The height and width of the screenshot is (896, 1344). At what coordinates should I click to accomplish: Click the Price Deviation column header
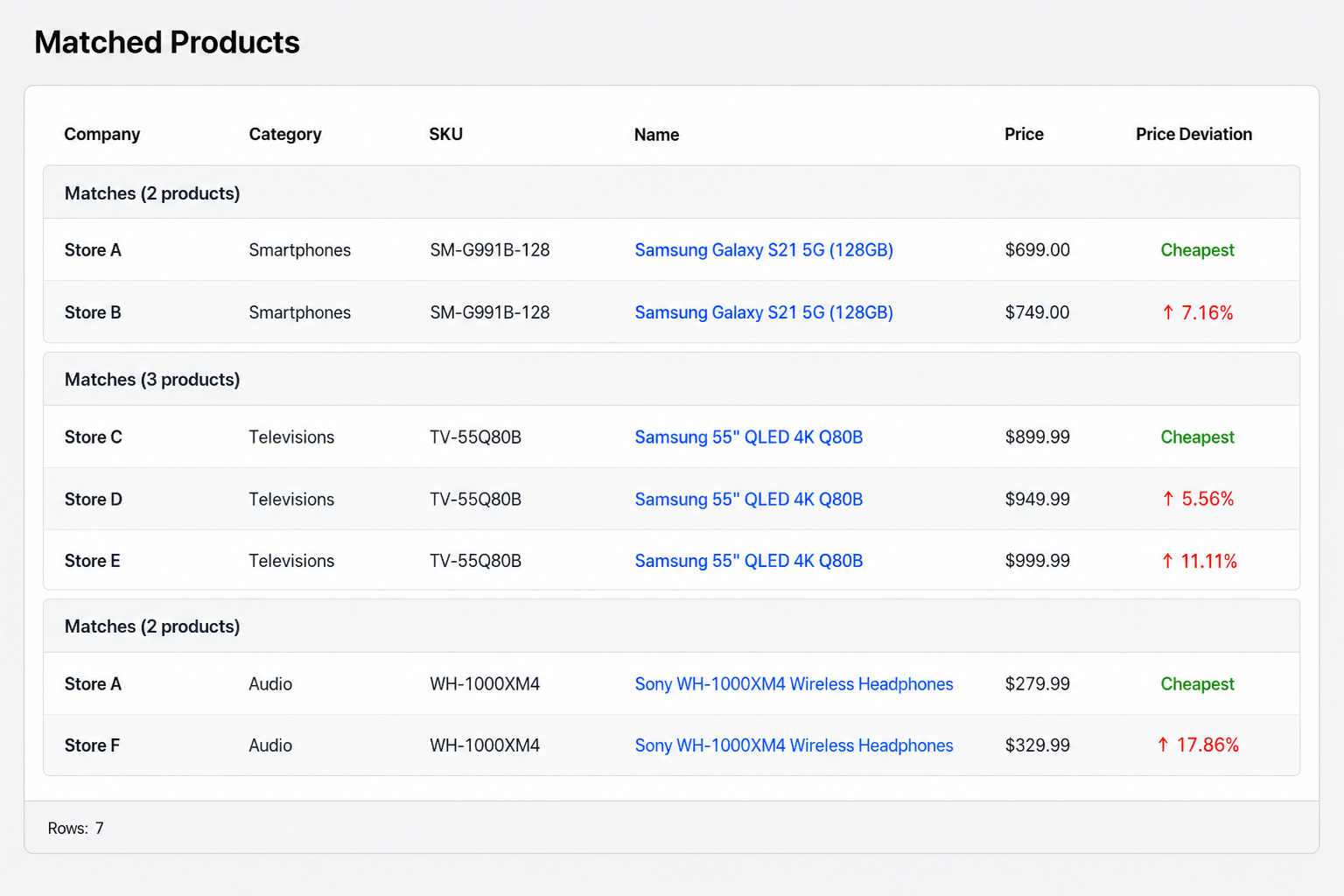pyautogui.click(x=1194, y=134)
